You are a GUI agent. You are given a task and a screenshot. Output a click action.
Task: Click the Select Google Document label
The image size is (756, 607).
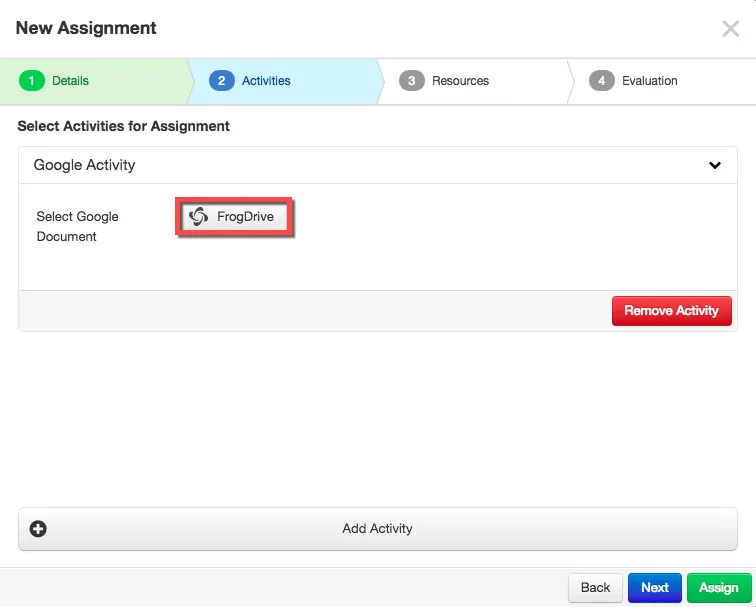tap(77, 226)
